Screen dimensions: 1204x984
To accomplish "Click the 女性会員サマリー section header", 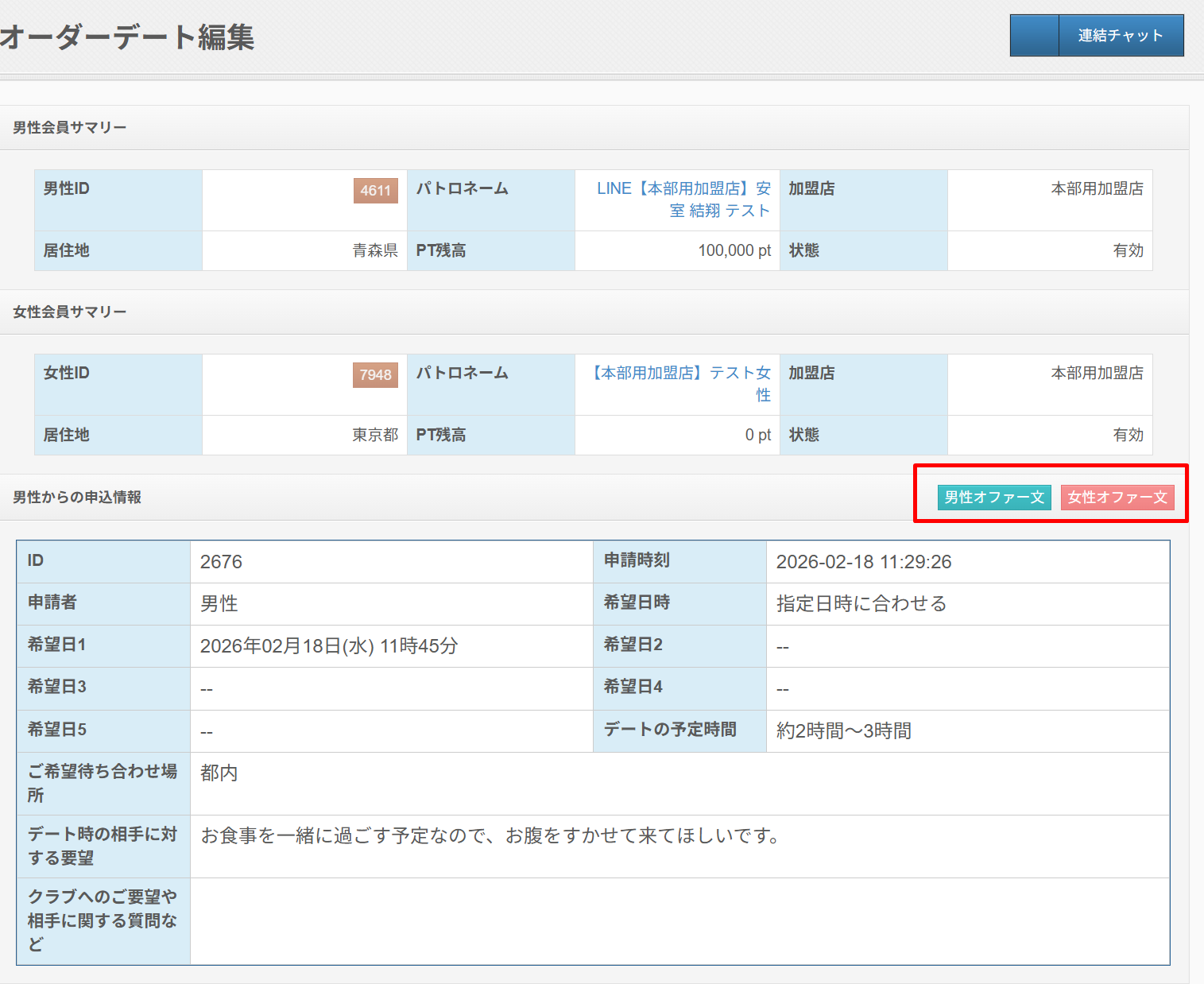I will (x=70, y=312).
